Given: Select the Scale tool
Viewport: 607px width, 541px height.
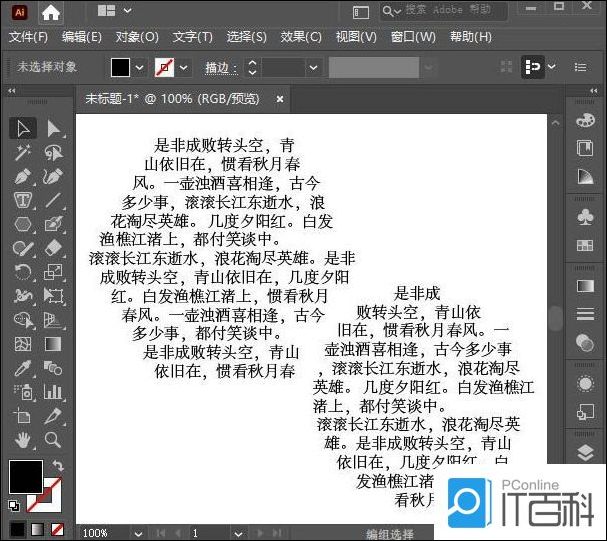Looking at the screenshot, I should [x=53, y=272].
